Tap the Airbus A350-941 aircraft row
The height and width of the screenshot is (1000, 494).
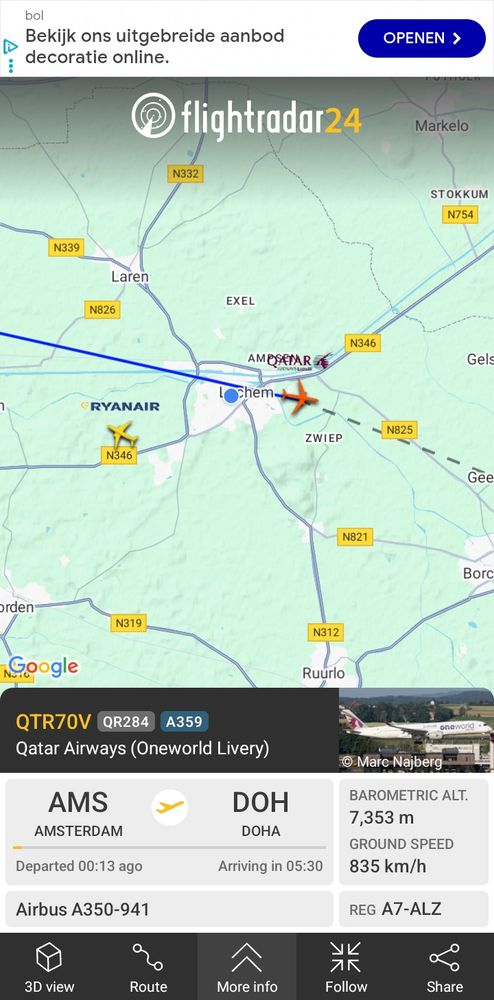point(169,909)
